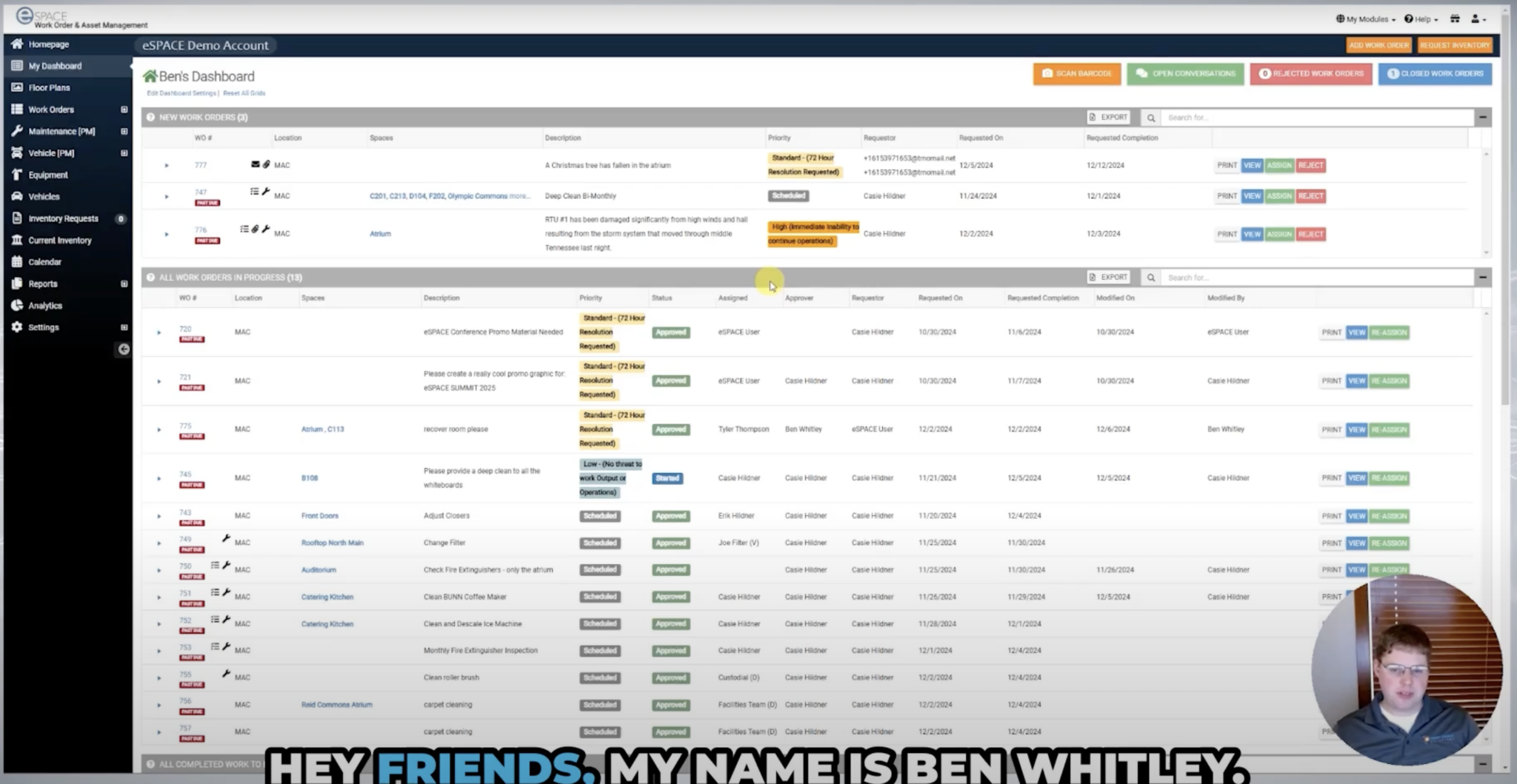This screenshot has height=784, width=1517.
Task: Click the page's vertical scrollbar
Action: (x=1504, y=222)
